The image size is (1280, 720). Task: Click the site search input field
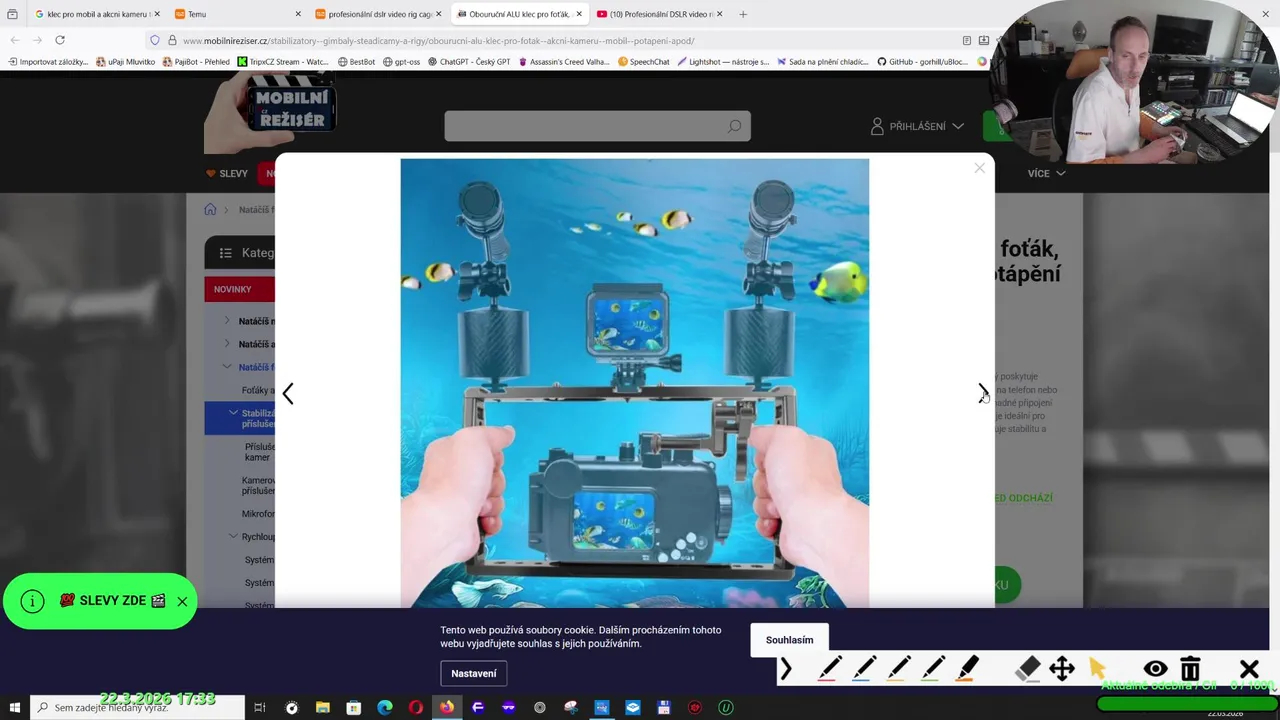597,126
